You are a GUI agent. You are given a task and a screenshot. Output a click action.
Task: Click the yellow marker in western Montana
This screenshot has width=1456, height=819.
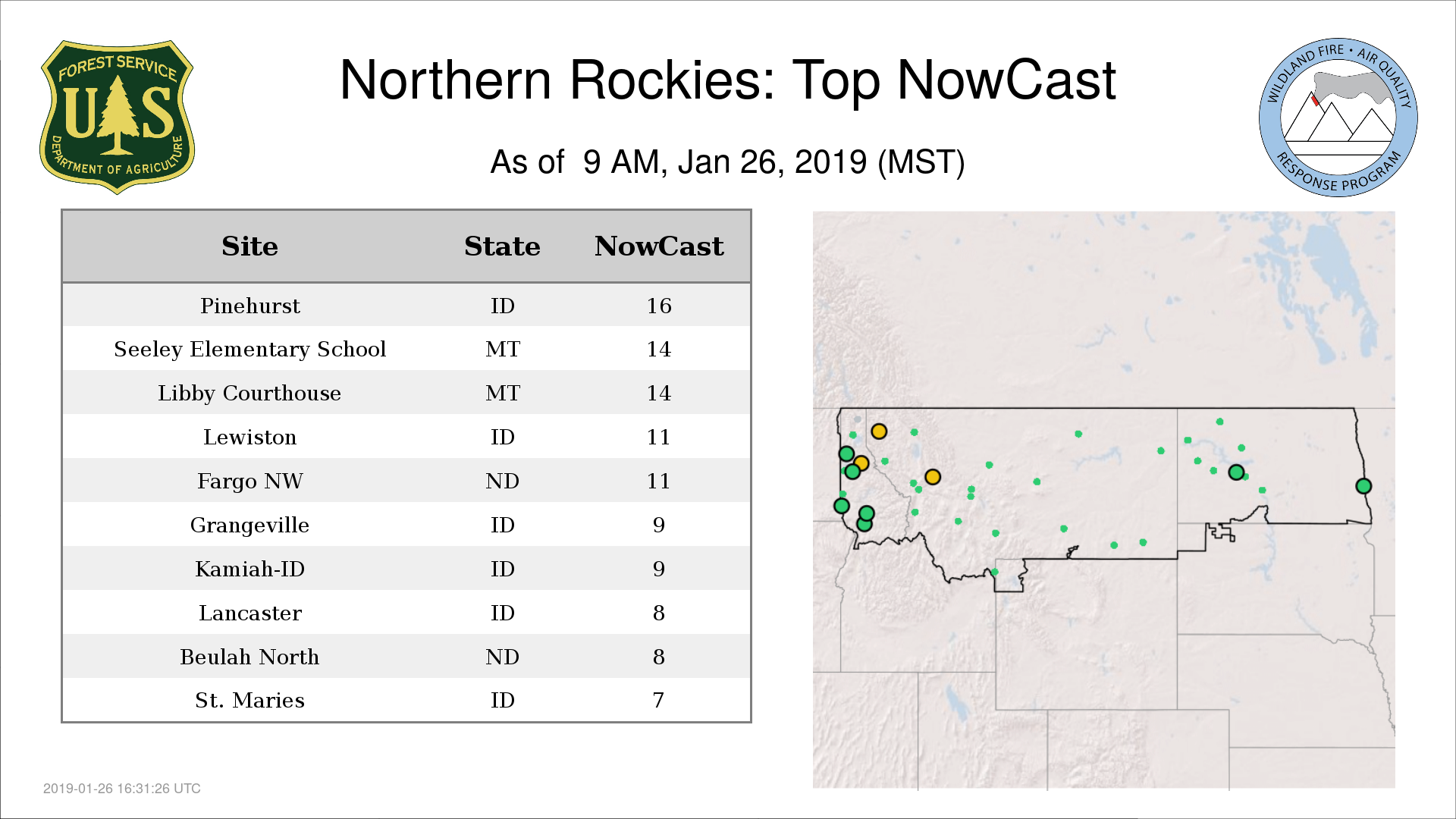[933, 477]
